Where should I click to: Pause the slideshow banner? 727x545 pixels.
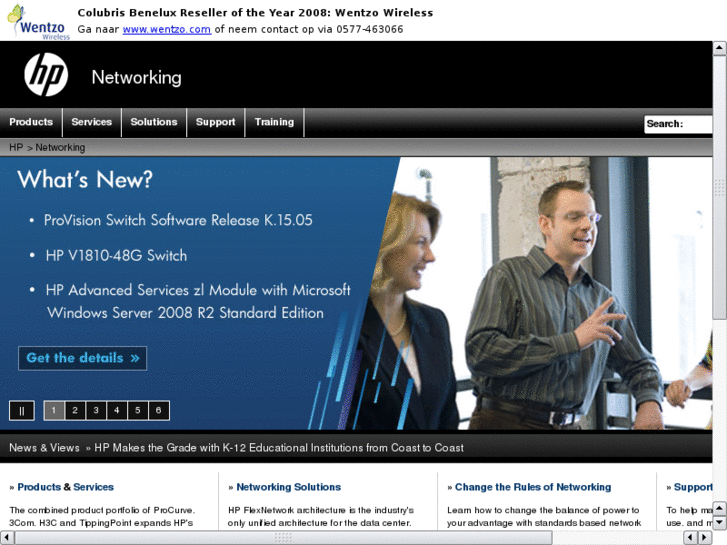pos(22,410)
